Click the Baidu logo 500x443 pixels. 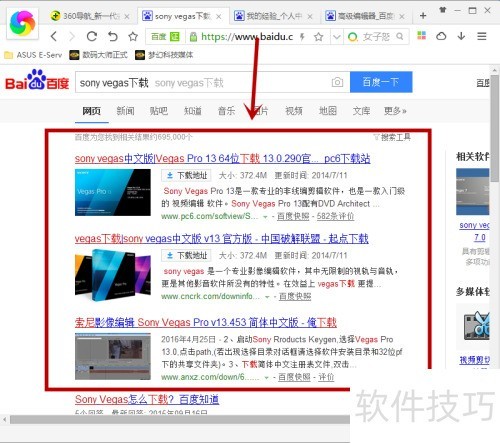(37, 80)
